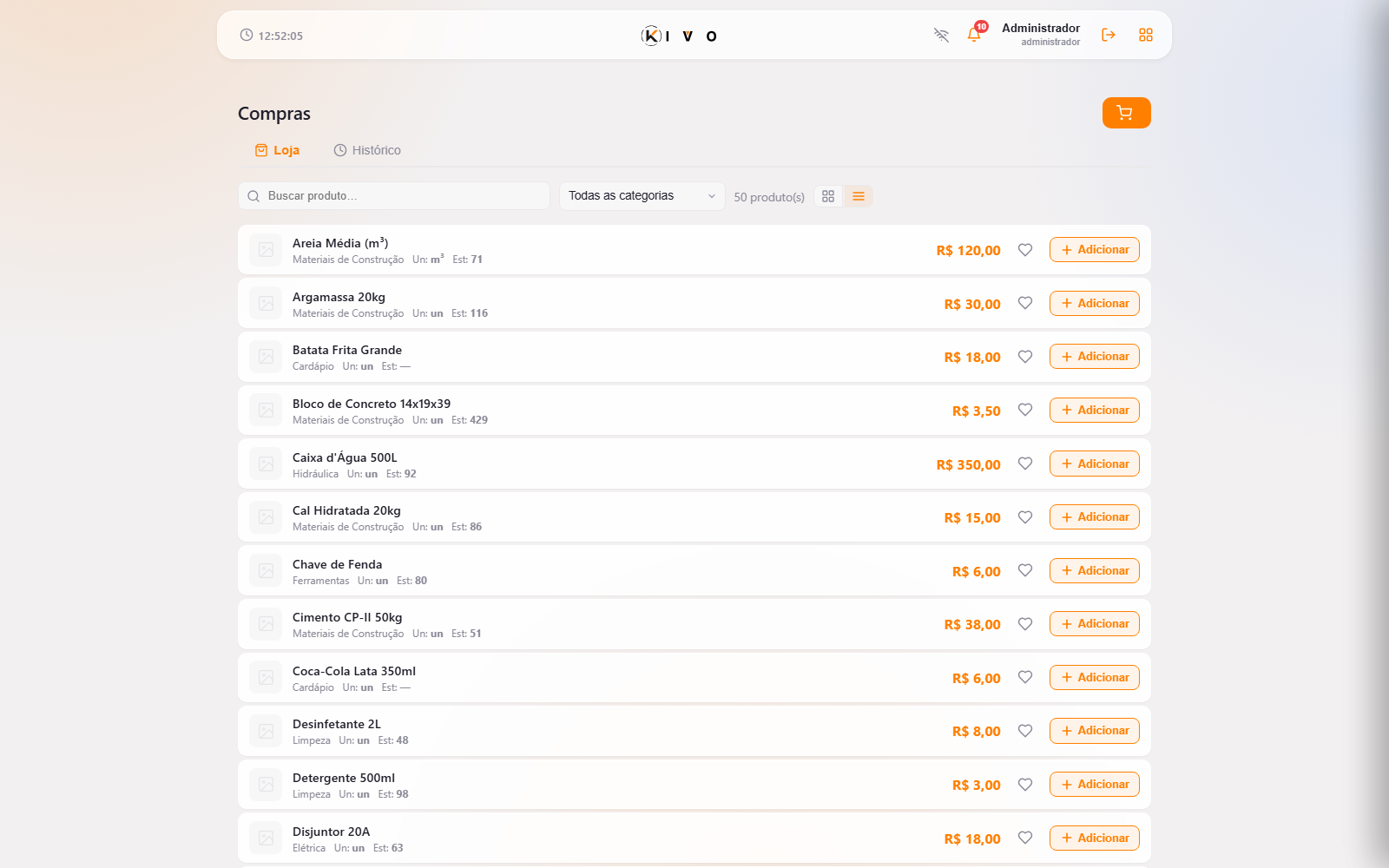Screen dimensions: 1389x868
Task: Favorite Argamassa 20kg with heart icon
Action: coord(1025,303)
